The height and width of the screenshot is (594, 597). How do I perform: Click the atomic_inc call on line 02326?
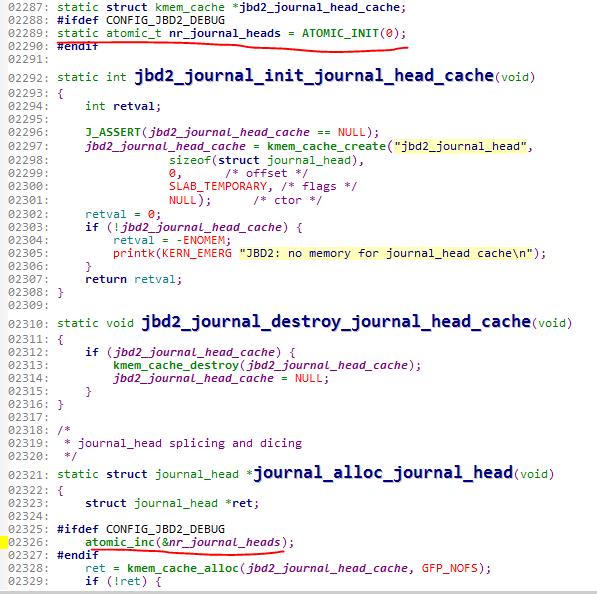tap(120, 542)
